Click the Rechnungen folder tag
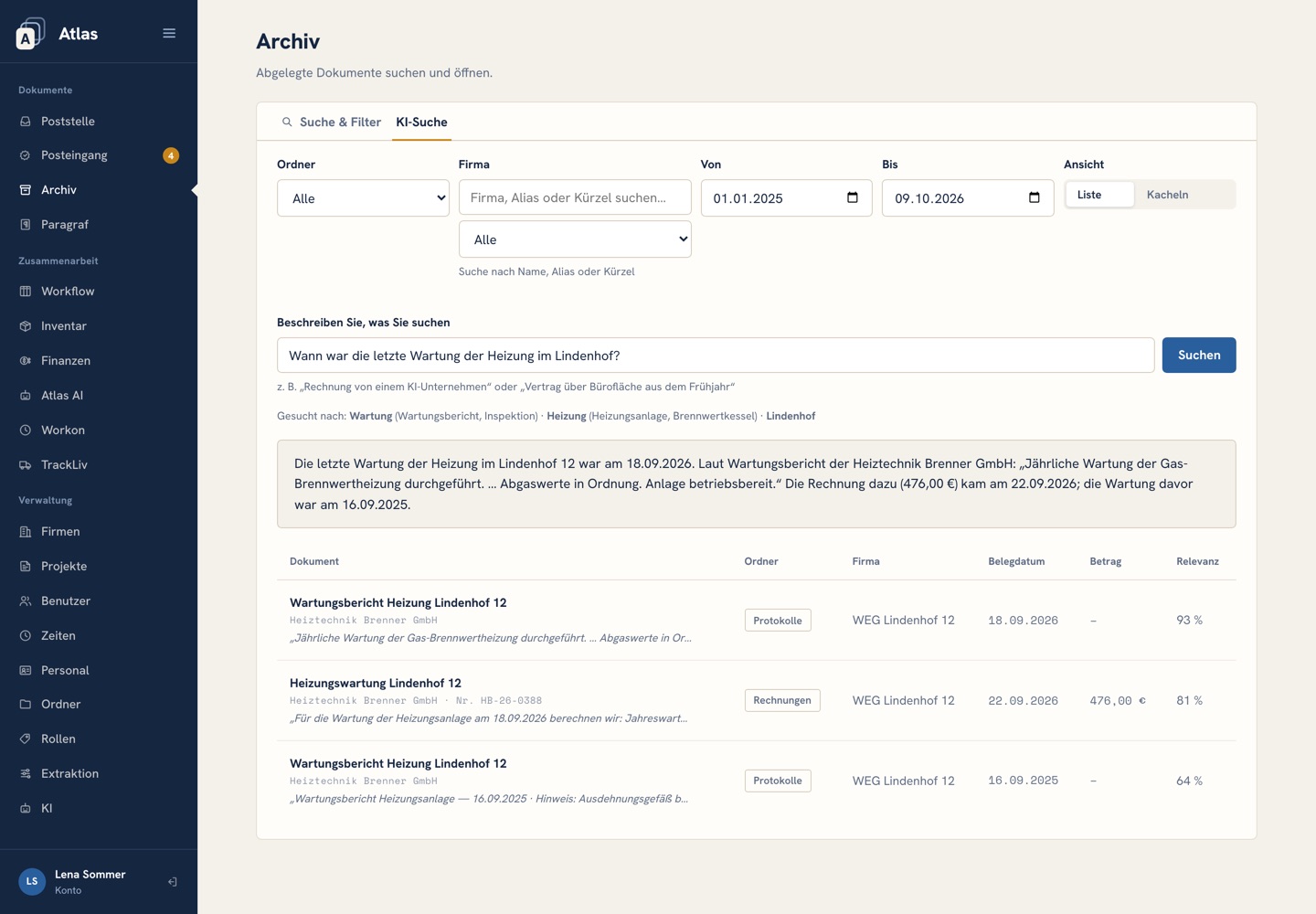 [x=782, y=701]
